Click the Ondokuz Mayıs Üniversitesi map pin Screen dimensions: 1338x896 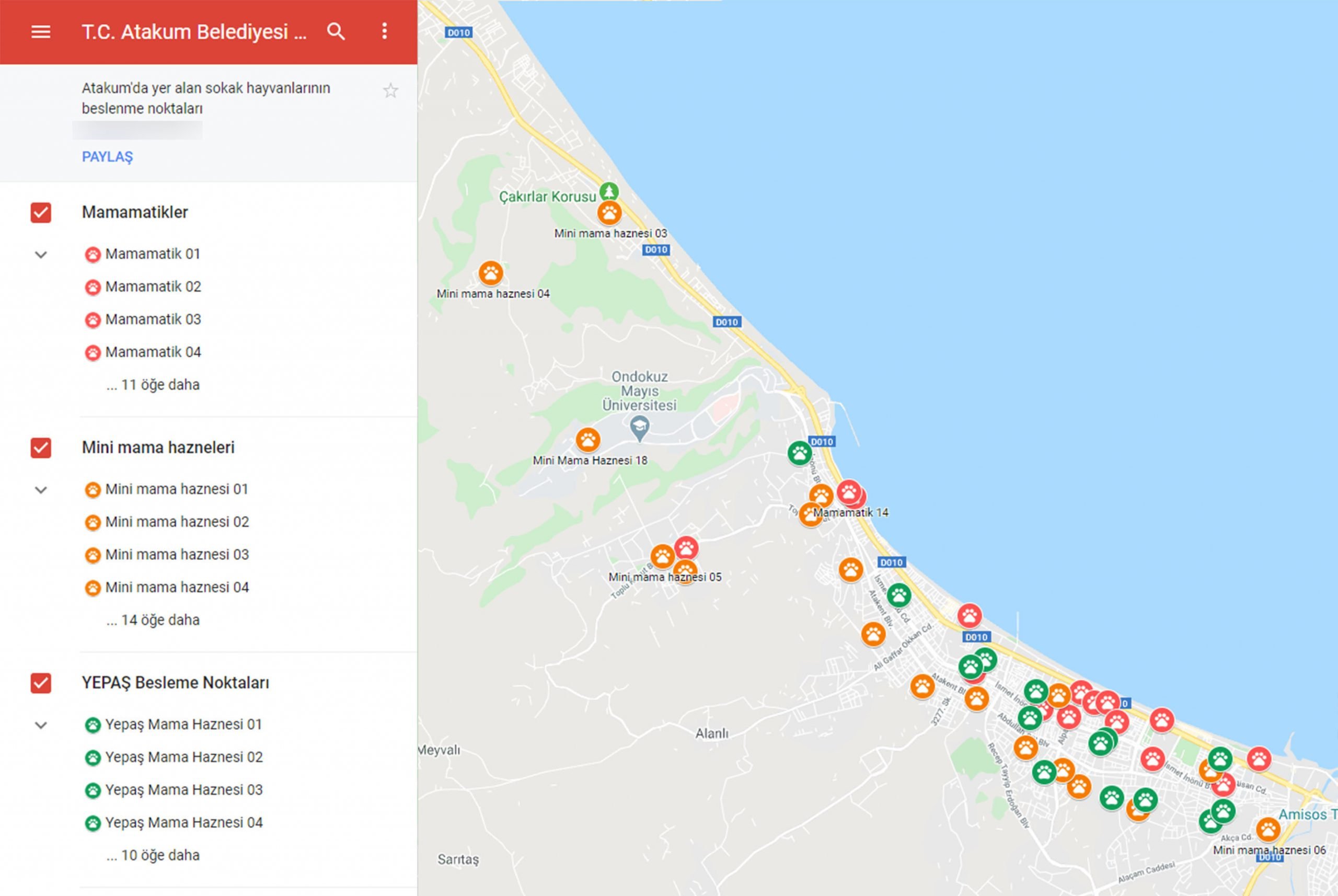[639, 427]
